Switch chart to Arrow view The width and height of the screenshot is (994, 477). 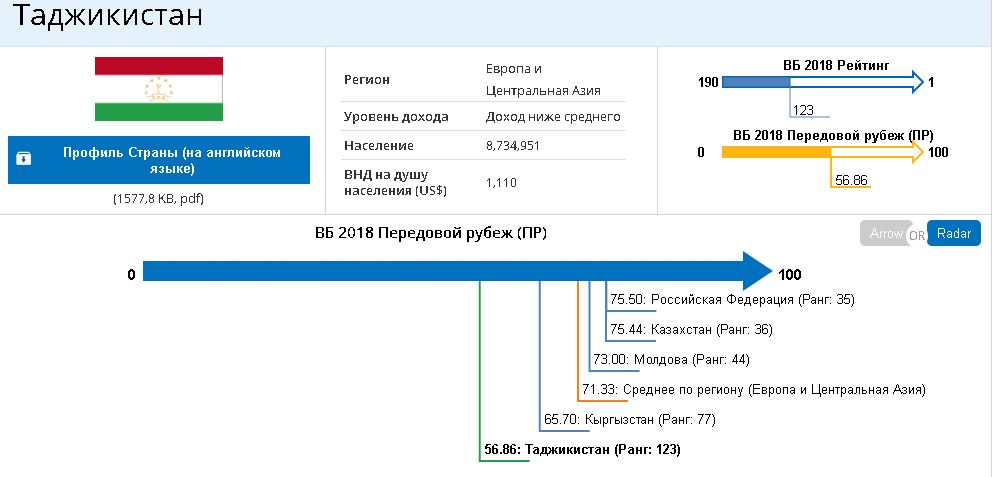coord(885,234)
